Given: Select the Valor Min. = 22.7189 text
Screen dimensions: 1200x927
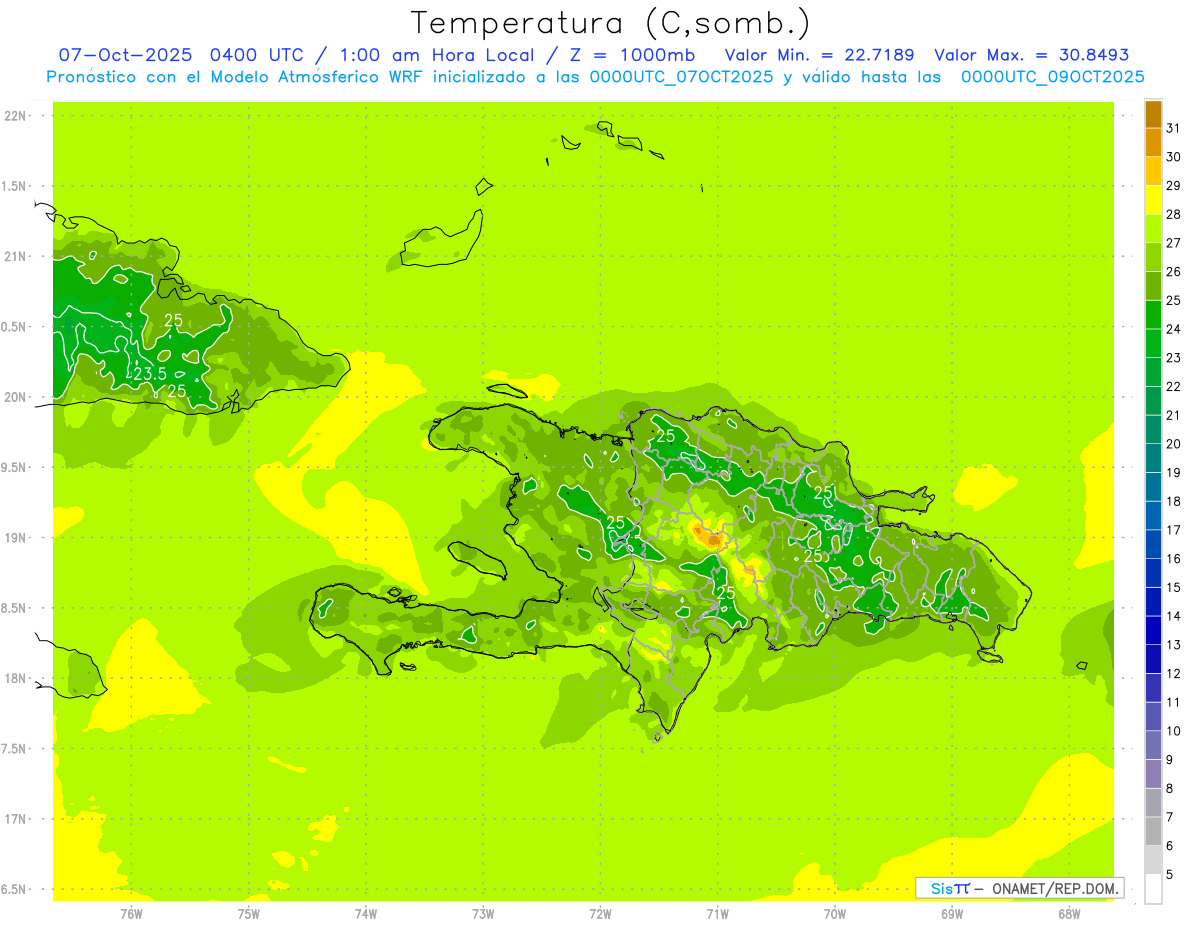Looking at the screenshot, I should (x=819, y=55).
